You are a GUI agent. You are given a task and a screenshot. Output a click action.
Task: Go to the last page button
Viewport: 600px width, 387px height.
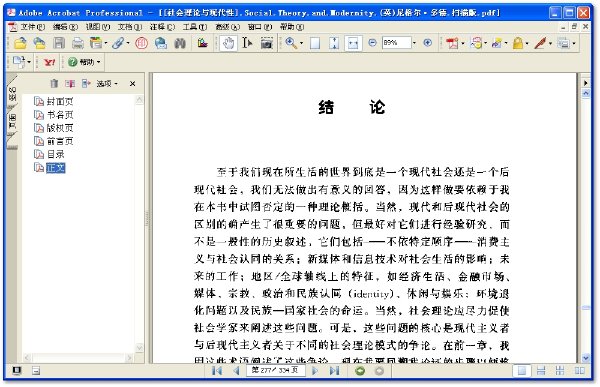coord(334,371)
